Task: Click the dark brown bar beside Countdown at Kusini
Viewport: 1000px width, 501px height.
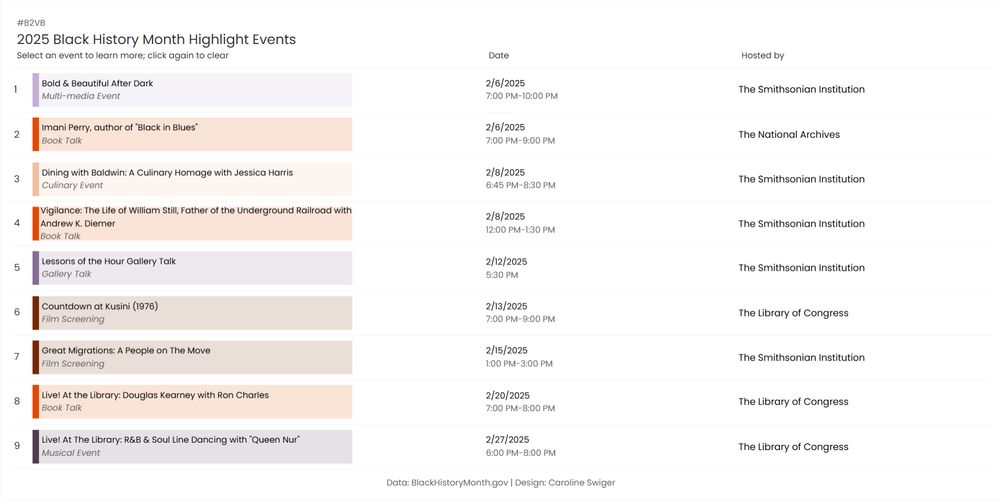Action: 36,313
